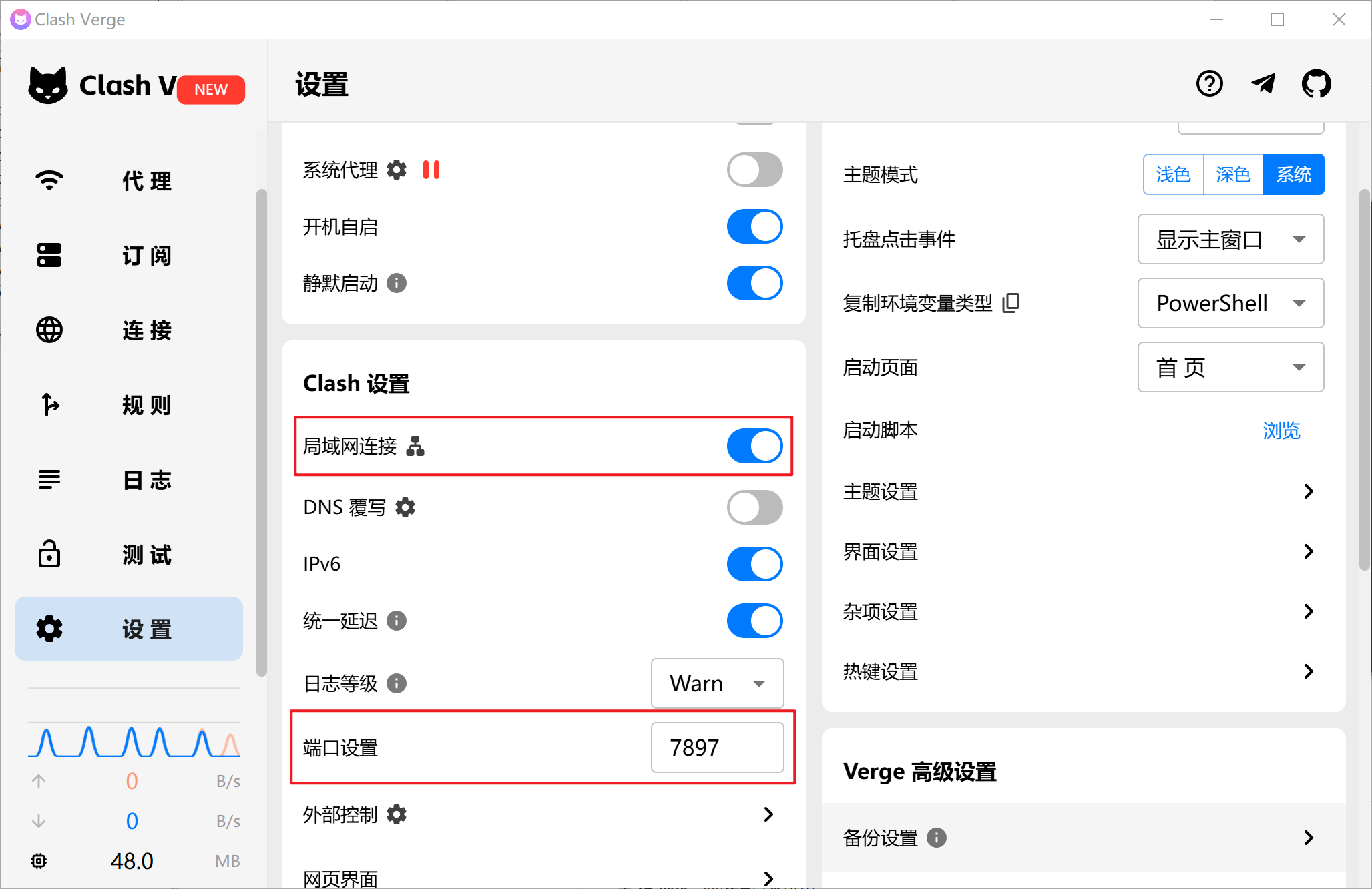Open system proxy gear settings
This screenshot has height=889, width=1372.
[x=397, y=170]
